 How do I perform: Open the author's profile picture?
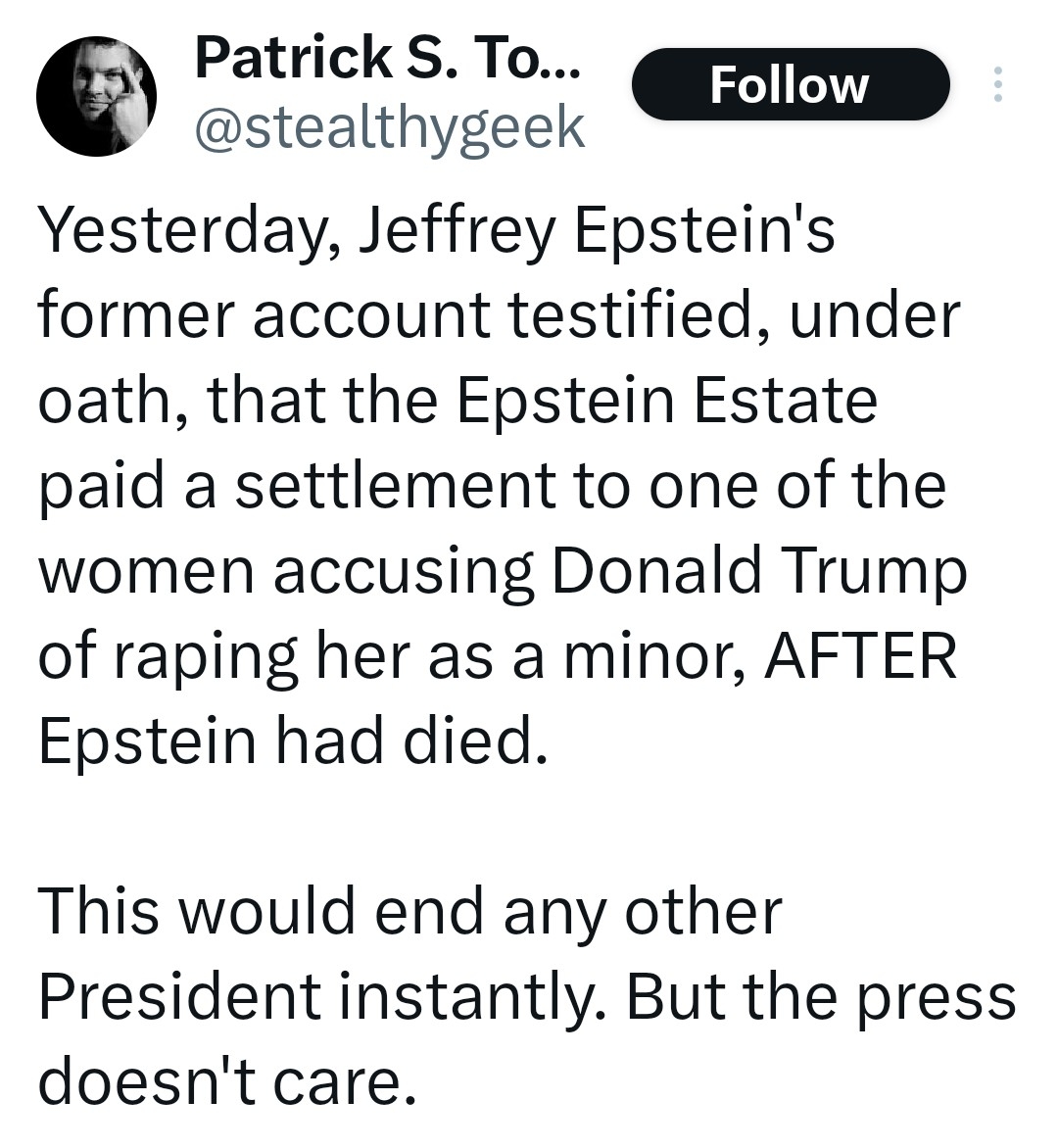(96, 96)
